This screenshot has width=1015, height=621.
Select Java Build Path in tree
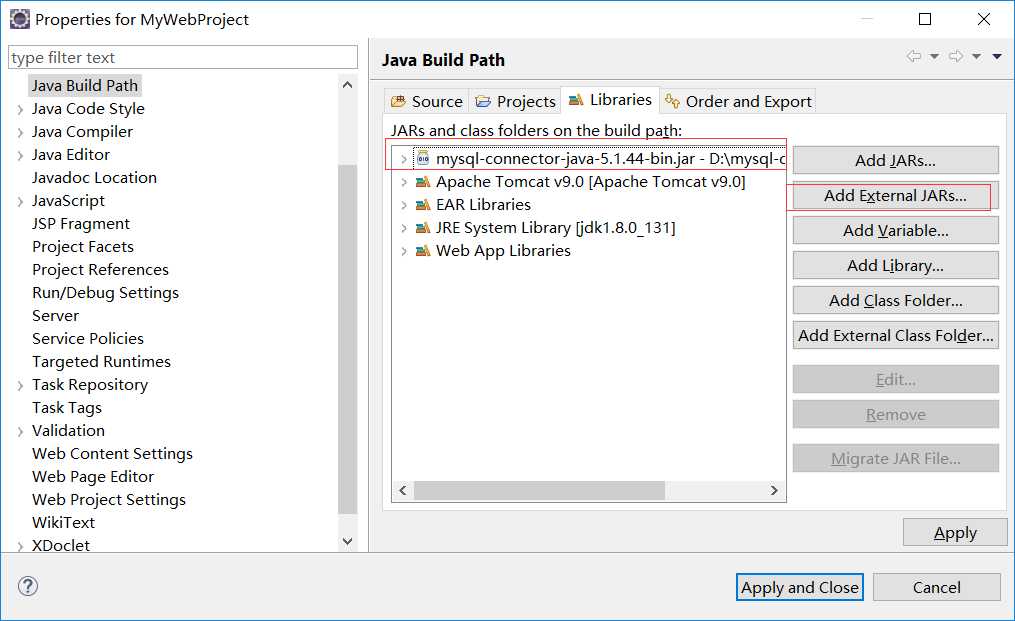[x=85, y=85]
